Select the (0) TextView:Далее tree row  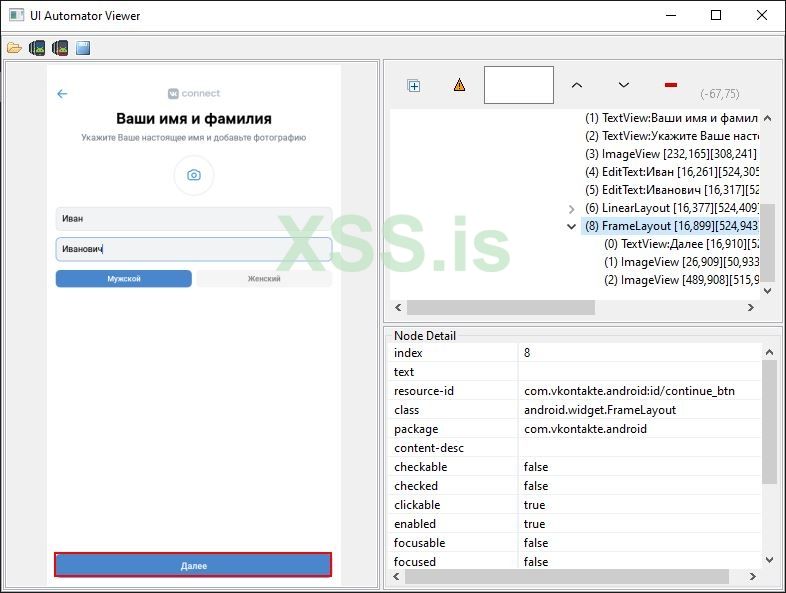pyautogui.click(x=681, y=244)
